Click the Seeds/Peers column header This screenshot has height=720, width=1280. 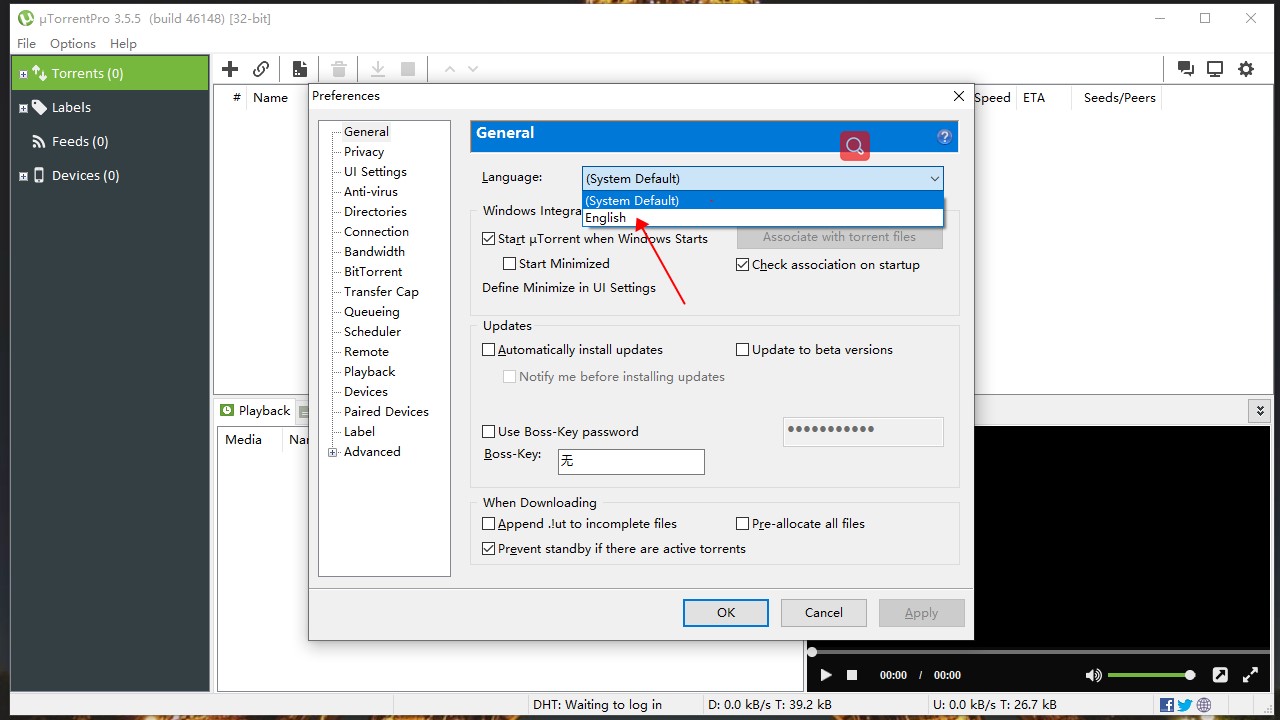1120,98
